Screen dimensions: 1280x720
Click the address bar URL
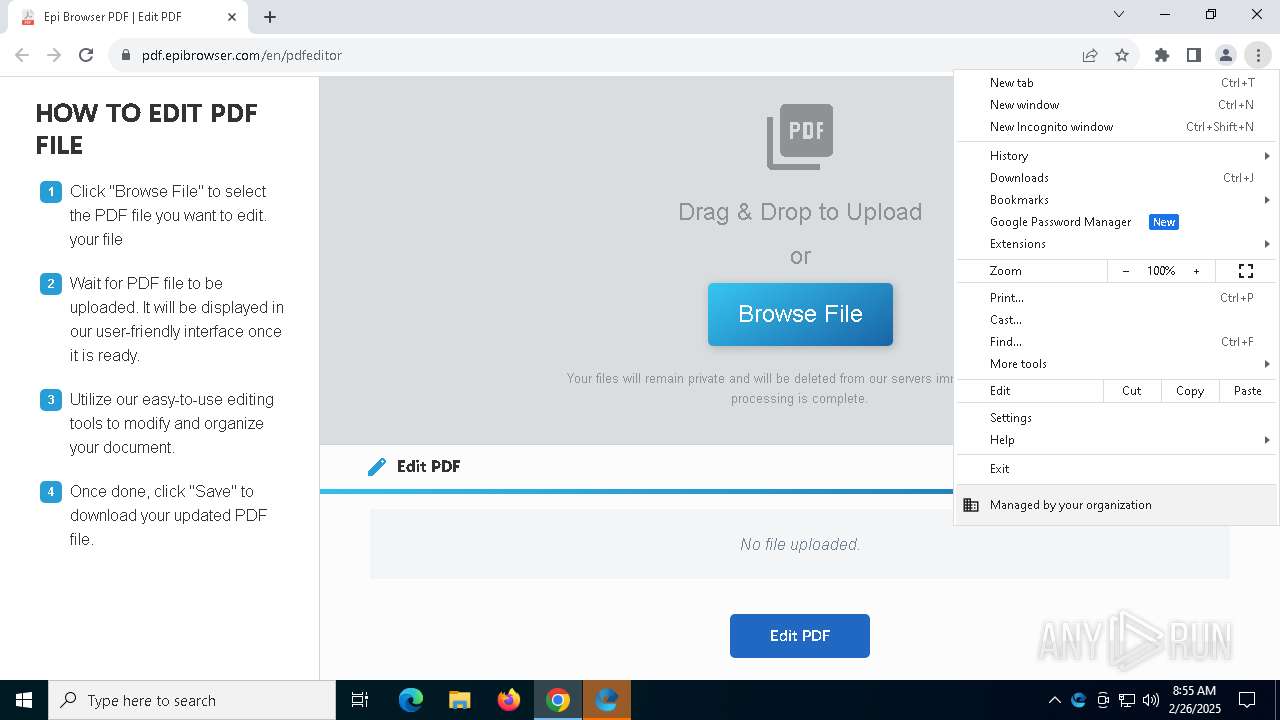coord(242,55)
